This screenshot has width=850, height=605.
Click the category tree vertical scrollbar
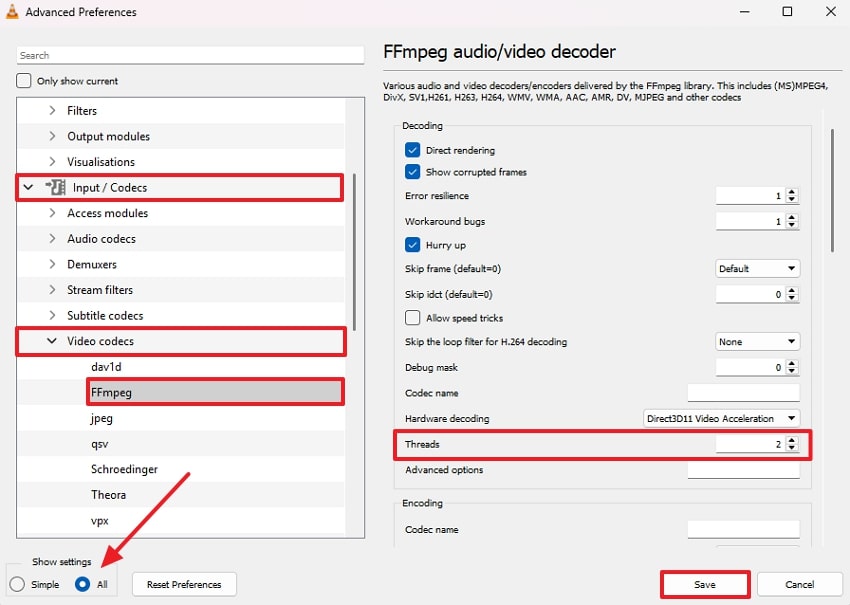[x=355, y=252]
